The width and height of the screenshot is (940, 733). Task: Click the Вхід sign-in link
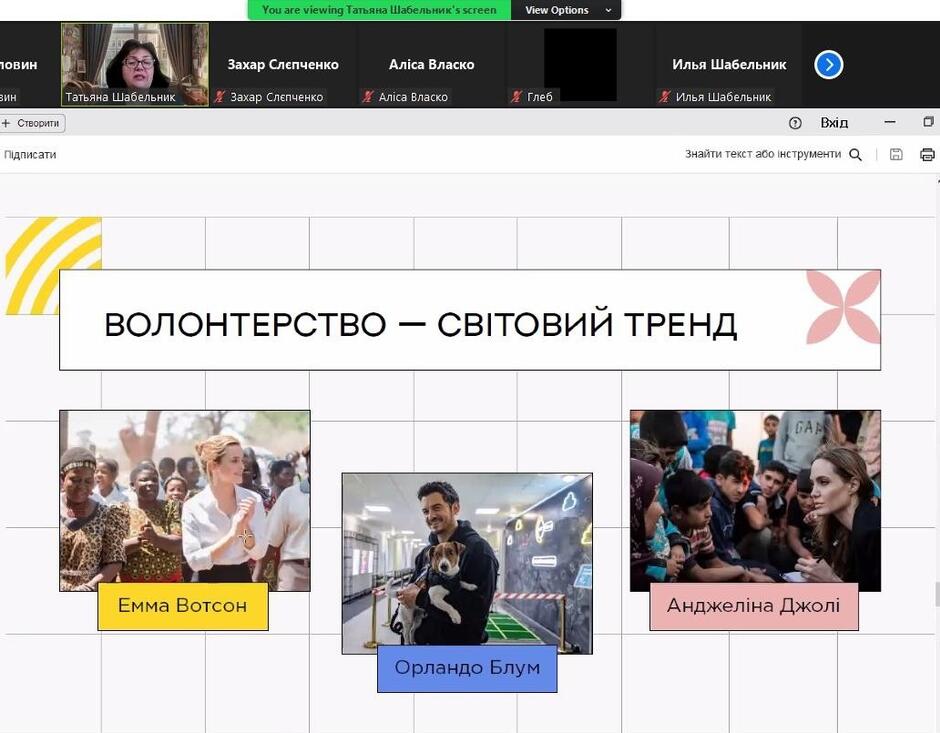click(834, 123)
